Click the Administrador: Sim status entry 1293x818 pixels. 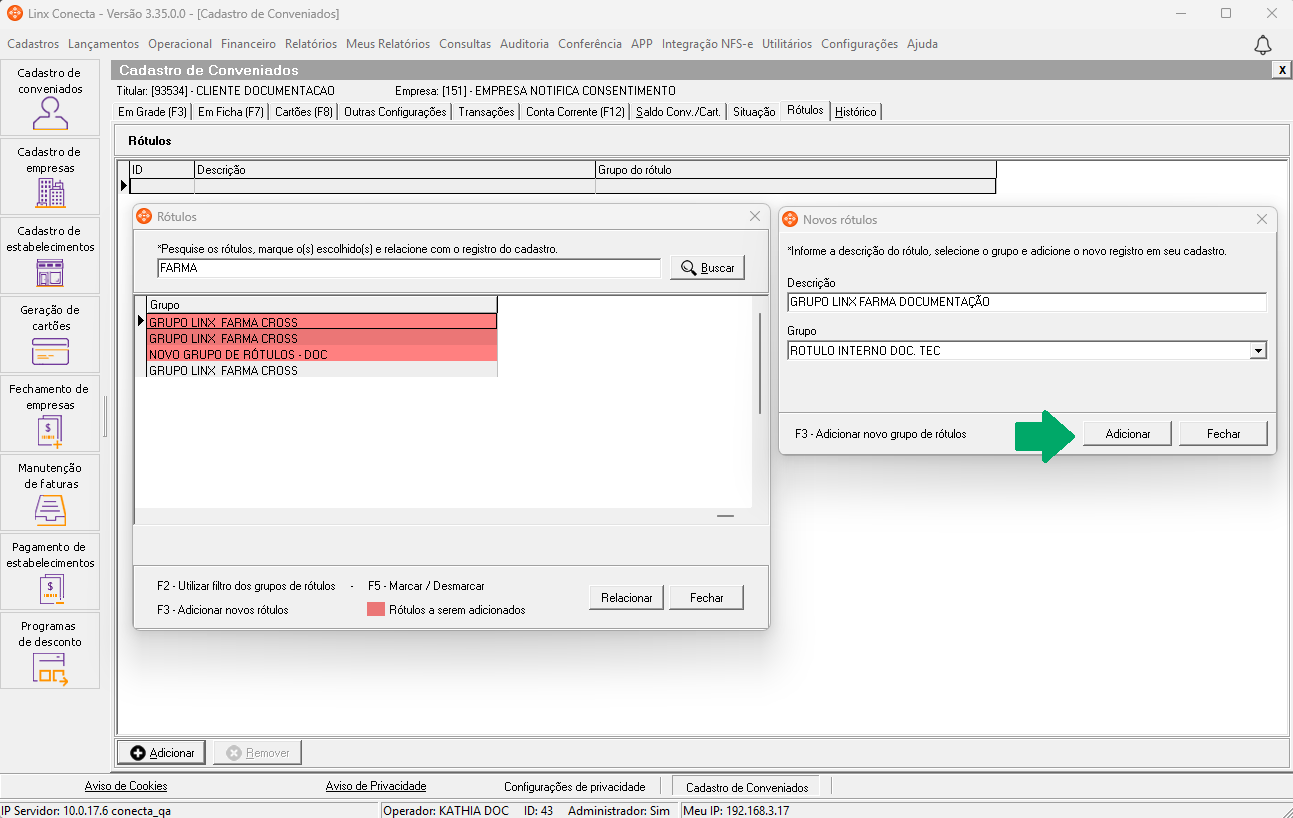[x=619, y=811]
